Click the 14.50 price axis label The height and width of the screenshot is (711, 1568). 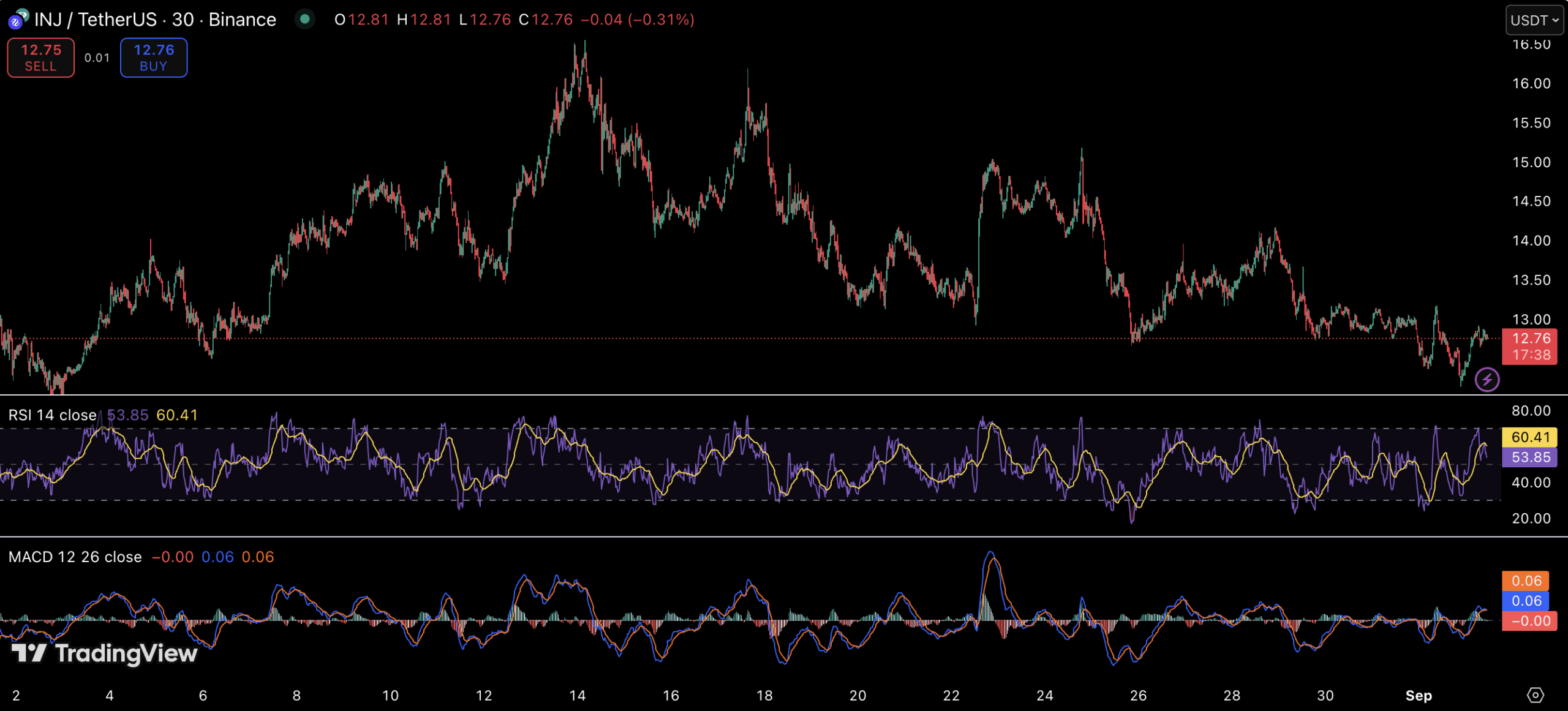point(1531,201)
